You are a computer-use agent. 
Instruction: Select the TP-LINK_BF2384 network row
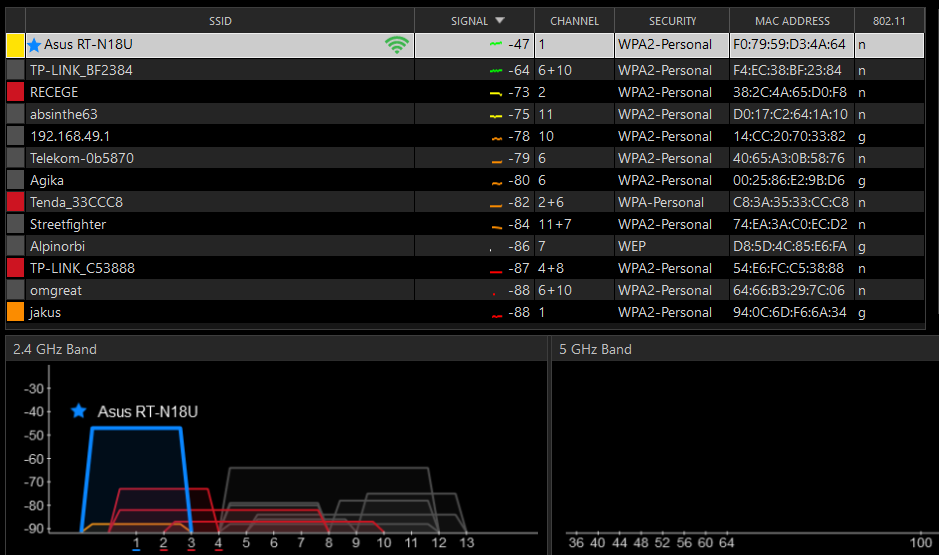coord(465,70)
